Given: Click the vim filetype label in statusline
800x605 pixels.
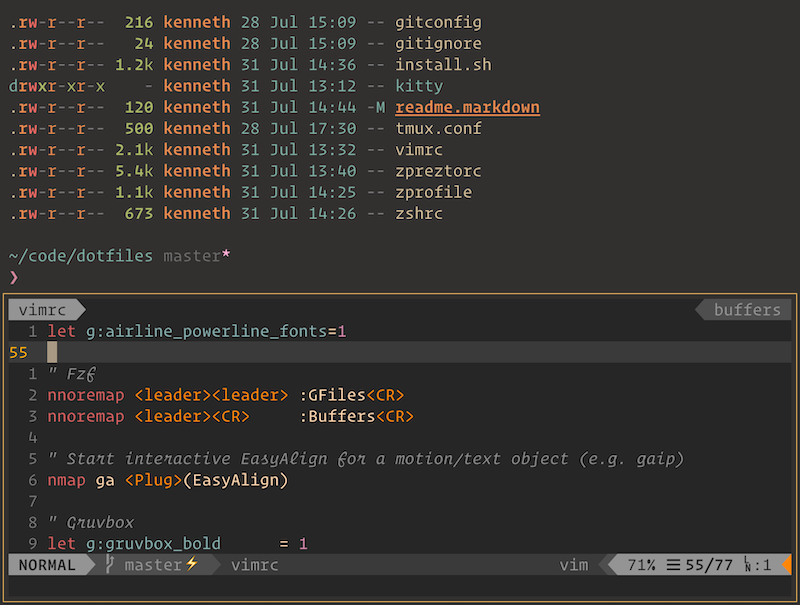Looking at the screenshot, I should [x=573, y=565].
